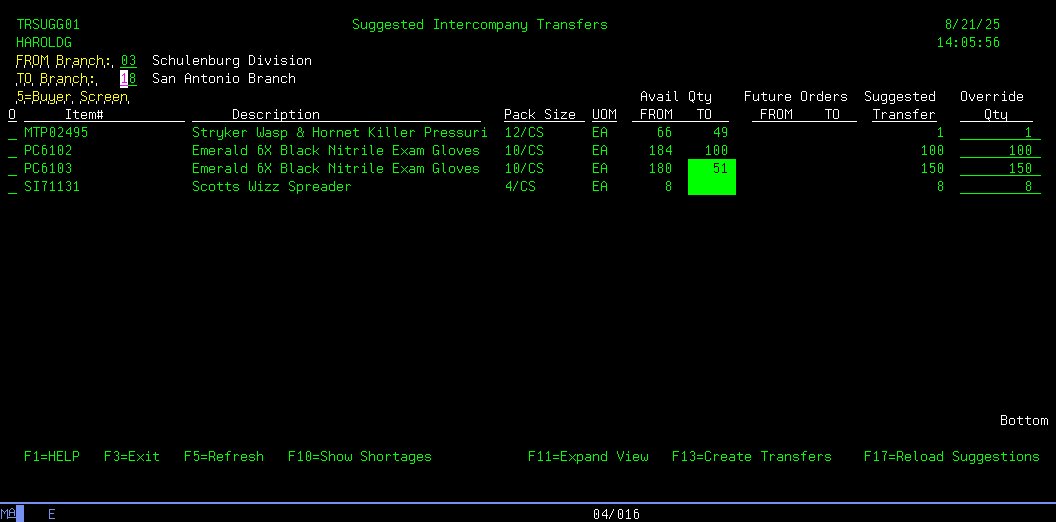Edit Override Qty for MTP02495 row

click(996, 133)
